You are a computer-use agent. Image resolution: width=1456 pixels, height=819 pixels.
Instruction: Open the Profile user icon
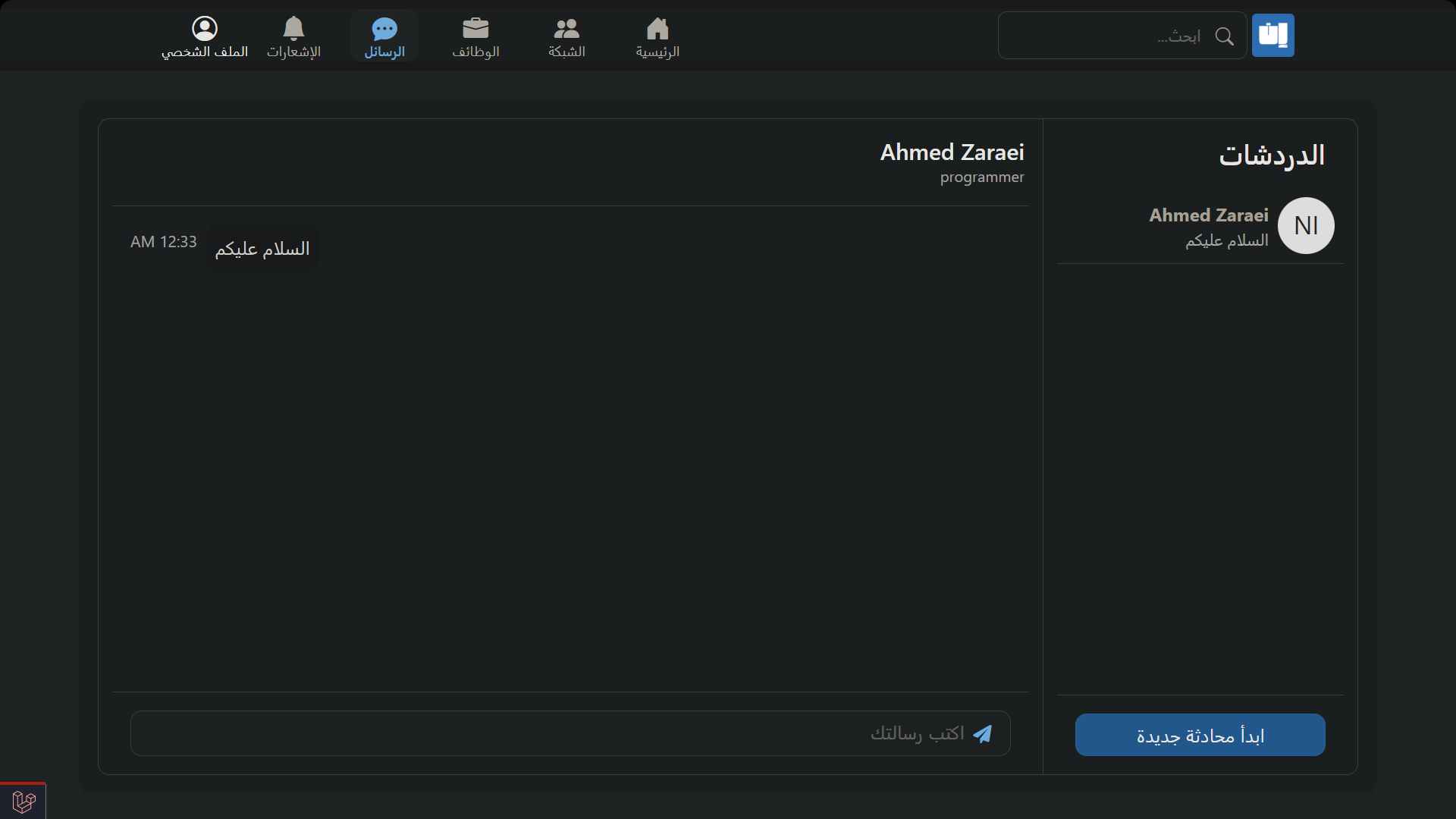point(205,29)
